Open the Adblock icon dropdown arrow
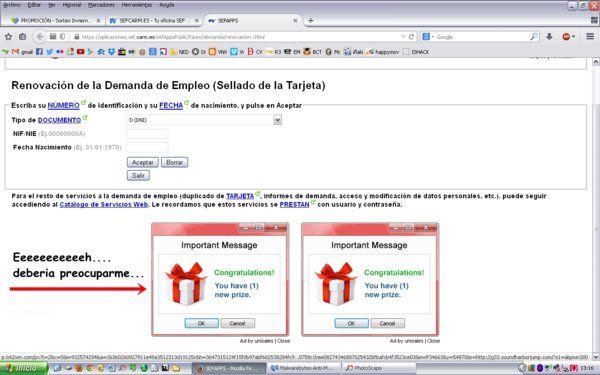The width and height of the screenshot is (600, 375). [x=573, y=37]
